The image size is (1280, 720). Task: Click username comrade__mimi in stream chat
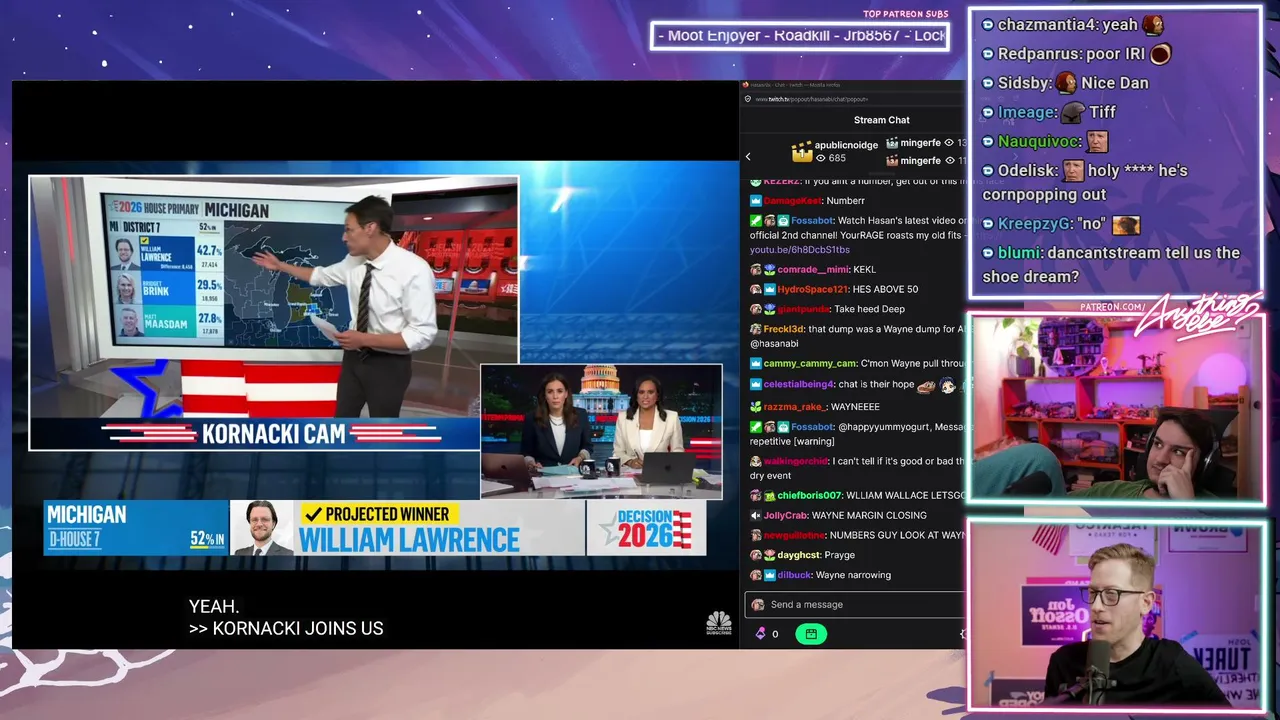pos(812,269)
